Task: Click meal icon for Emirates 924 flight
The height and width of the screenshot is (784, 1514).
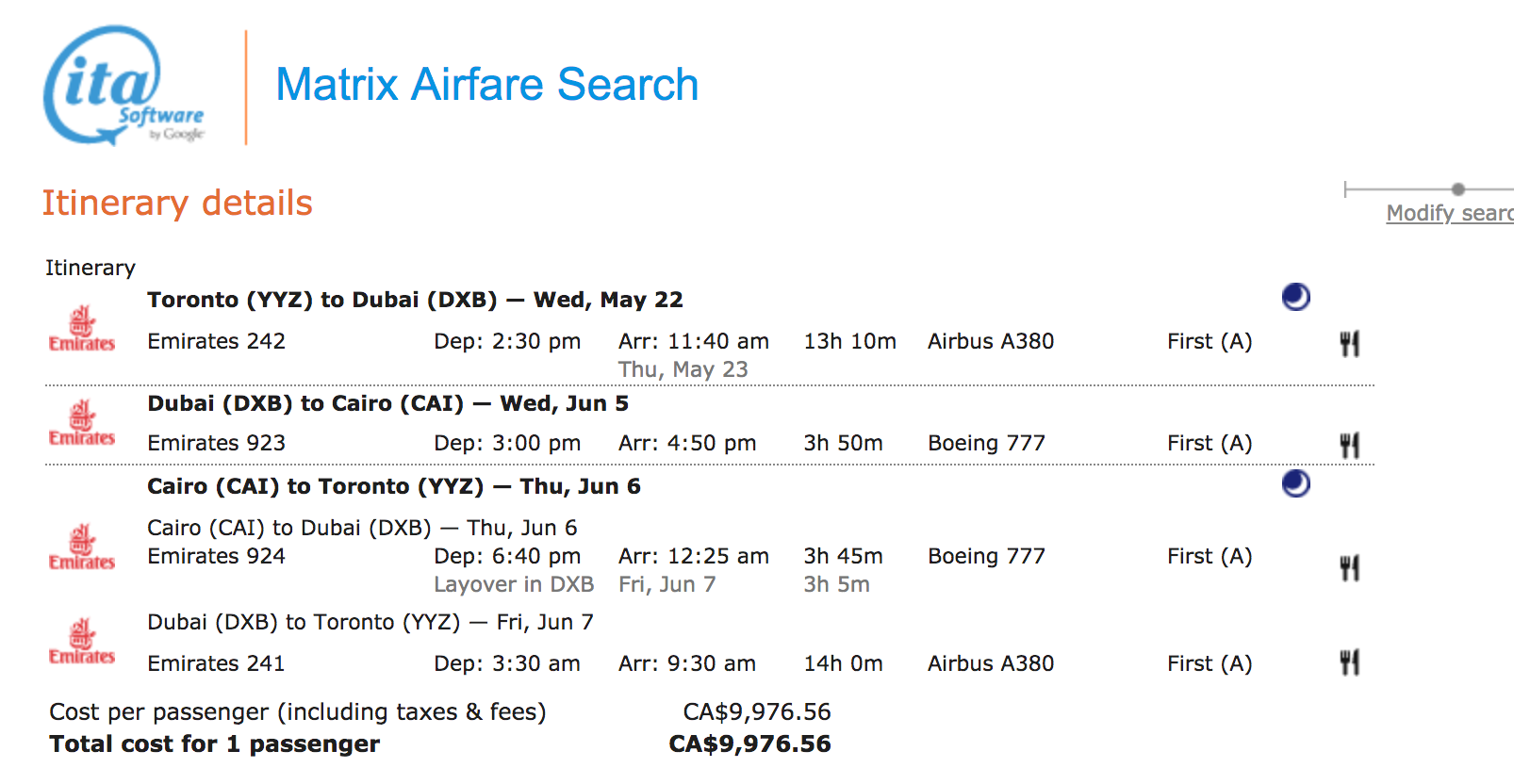Action: click(1349, 568)
